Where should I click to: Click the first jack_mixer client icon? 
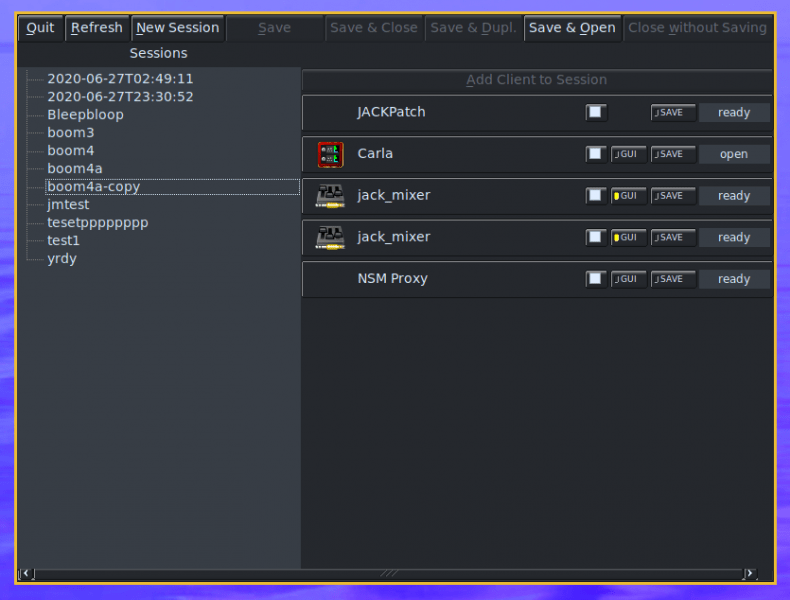pos(330,196)
